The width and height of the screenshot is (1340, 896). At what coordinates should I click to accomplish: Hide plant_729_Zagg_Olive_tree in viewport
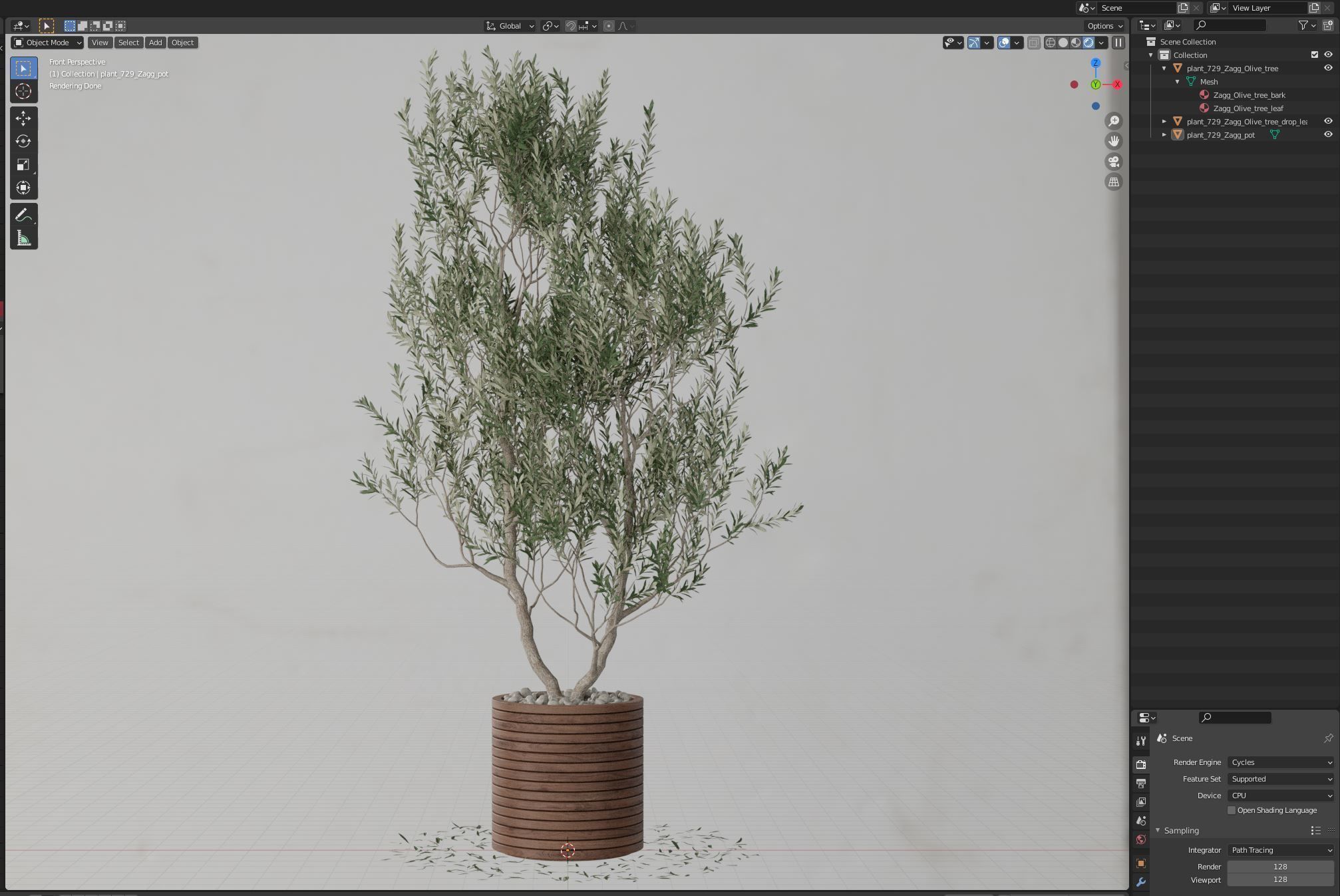1328,68
